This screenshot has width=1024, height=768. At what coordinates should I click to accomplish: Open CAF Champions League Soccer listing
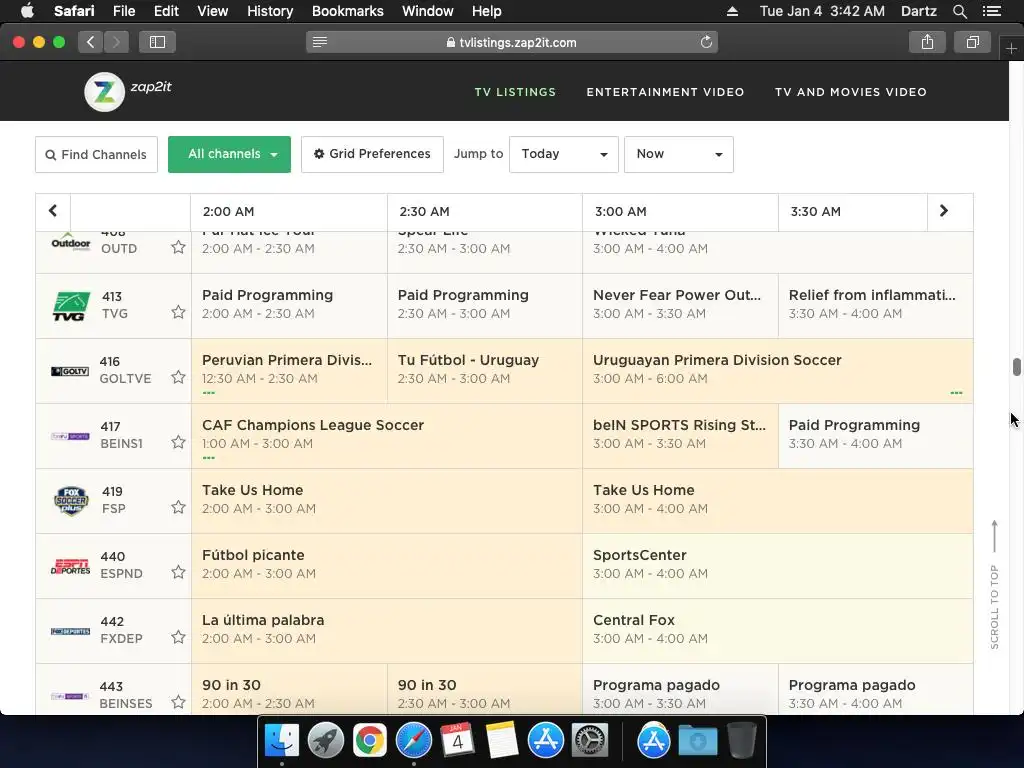[387, 436]
